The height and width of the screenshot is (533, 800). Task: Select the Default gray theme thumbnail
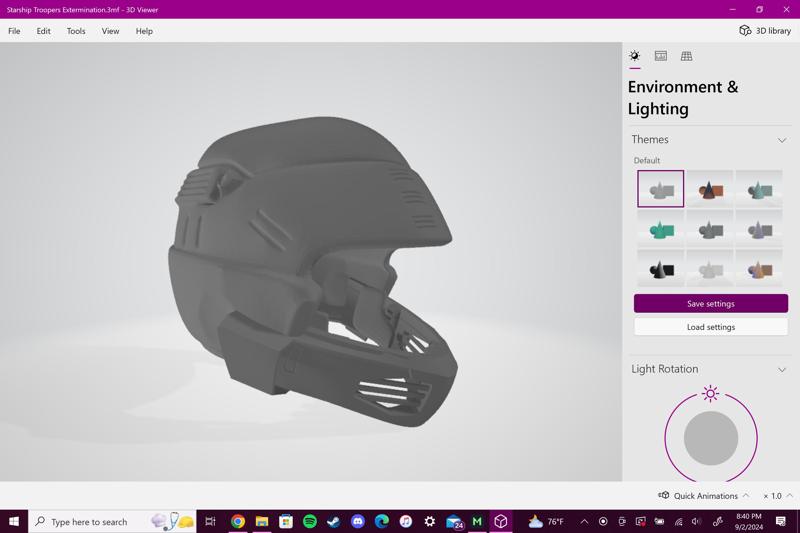click(x=660, y=189)
